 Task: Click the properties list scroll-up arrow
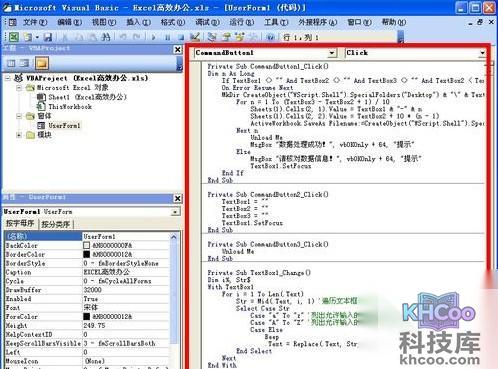[x=174, y=237]
